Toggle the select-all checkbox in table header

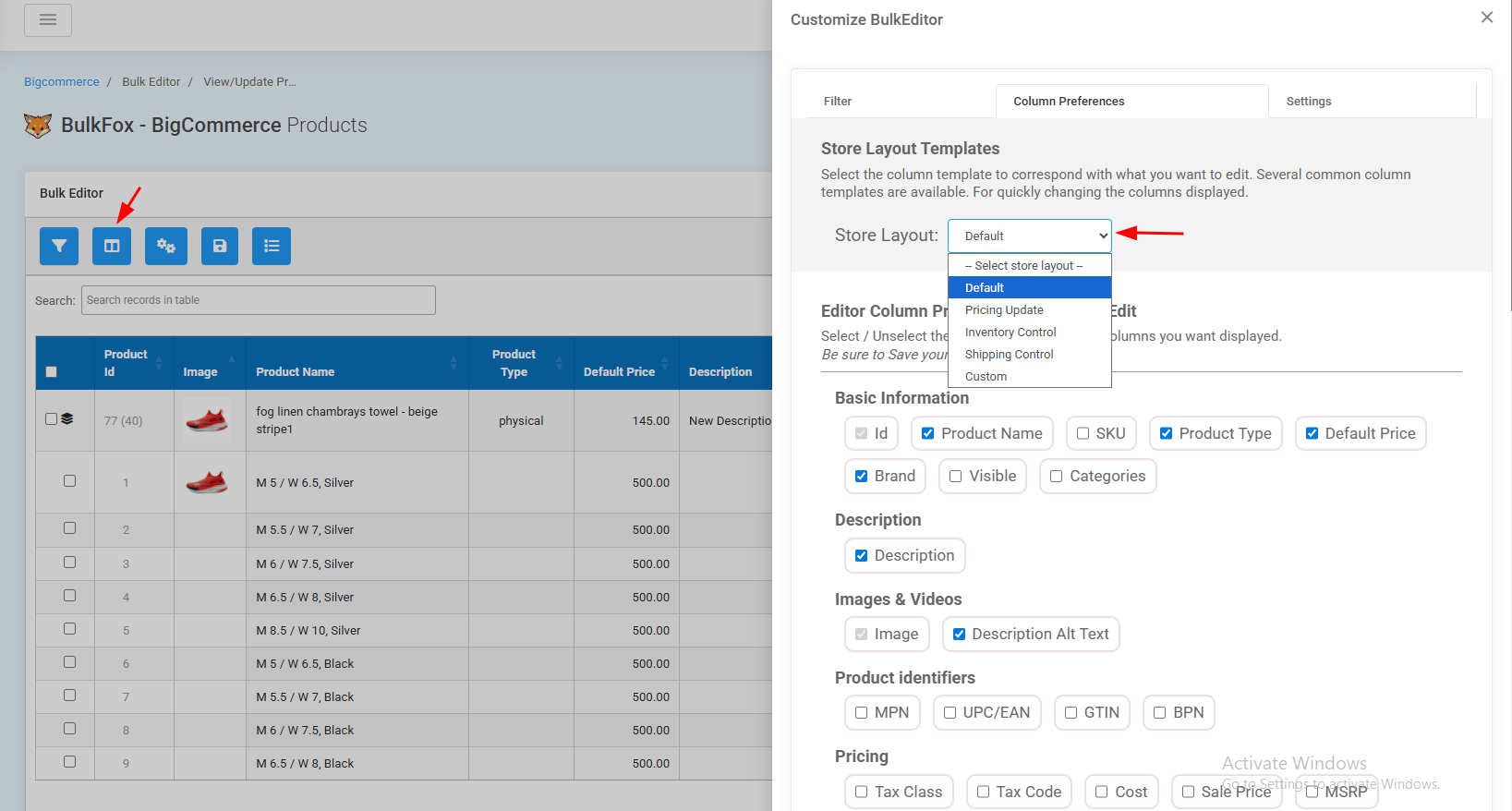tap(52, 372)
